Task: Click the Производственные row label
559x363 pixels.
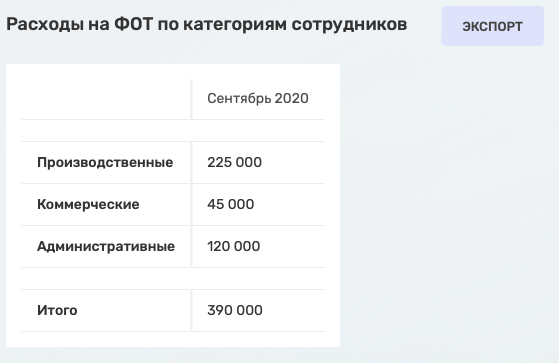Action: (105, 163)
